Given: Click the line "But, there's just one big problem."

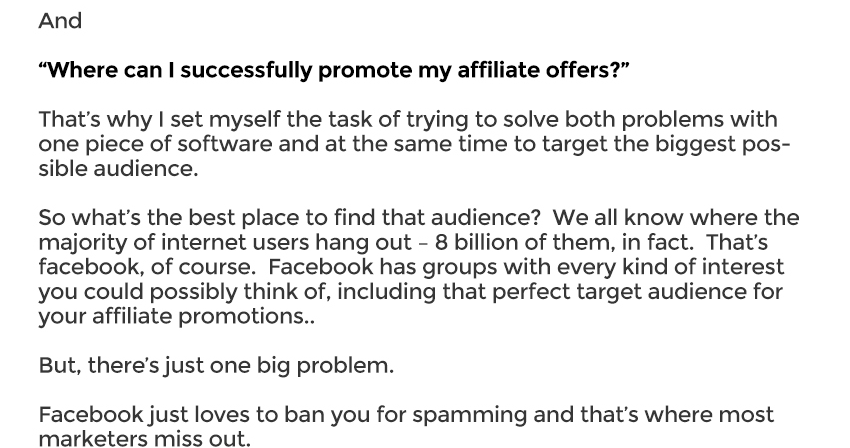Looking at the screenshot, I should (x=216, y=366).
